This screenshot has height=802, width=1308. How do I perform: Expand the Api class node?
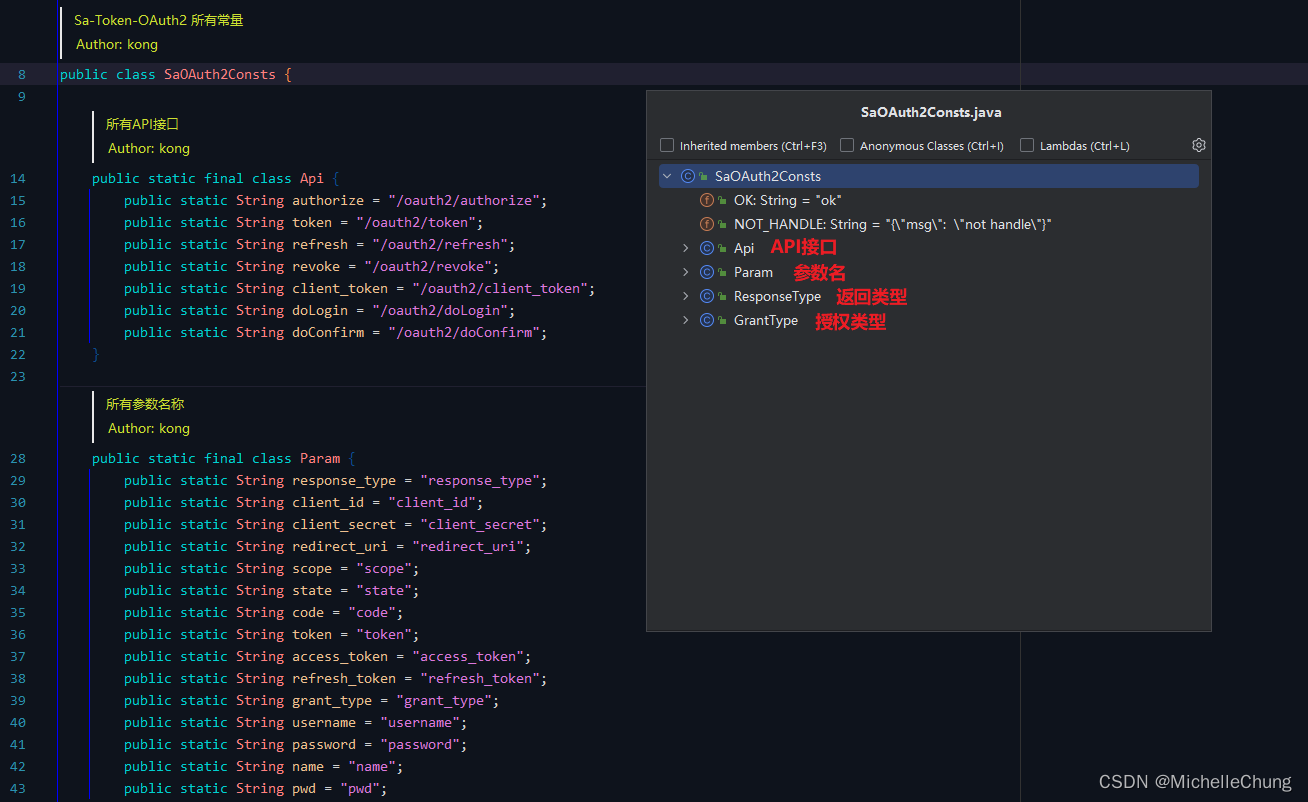click(x=686, y=248)
